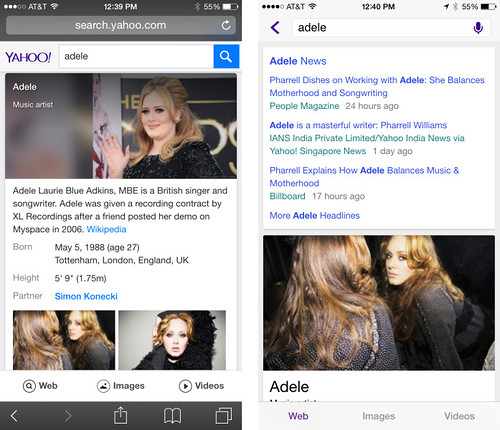Tap the Adele title in app card
Screen dimensions: 500x430
pyautogui.click(x=289, y=387)
